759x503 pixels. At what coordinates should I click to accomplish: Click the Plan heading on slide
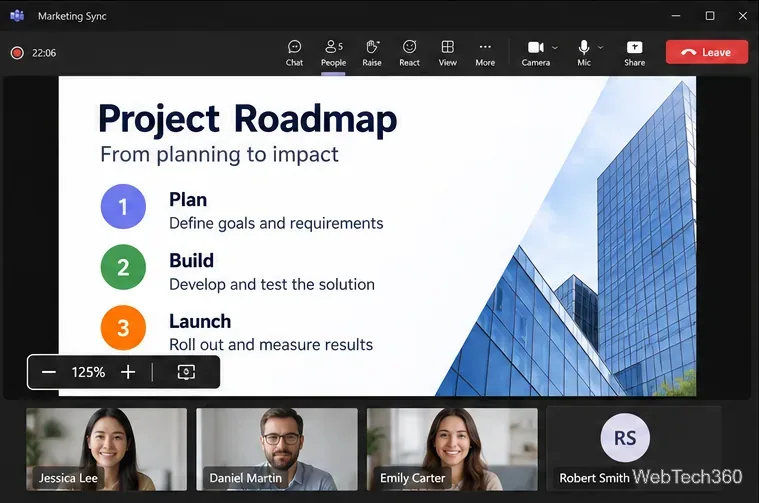[x=188, y=199]
